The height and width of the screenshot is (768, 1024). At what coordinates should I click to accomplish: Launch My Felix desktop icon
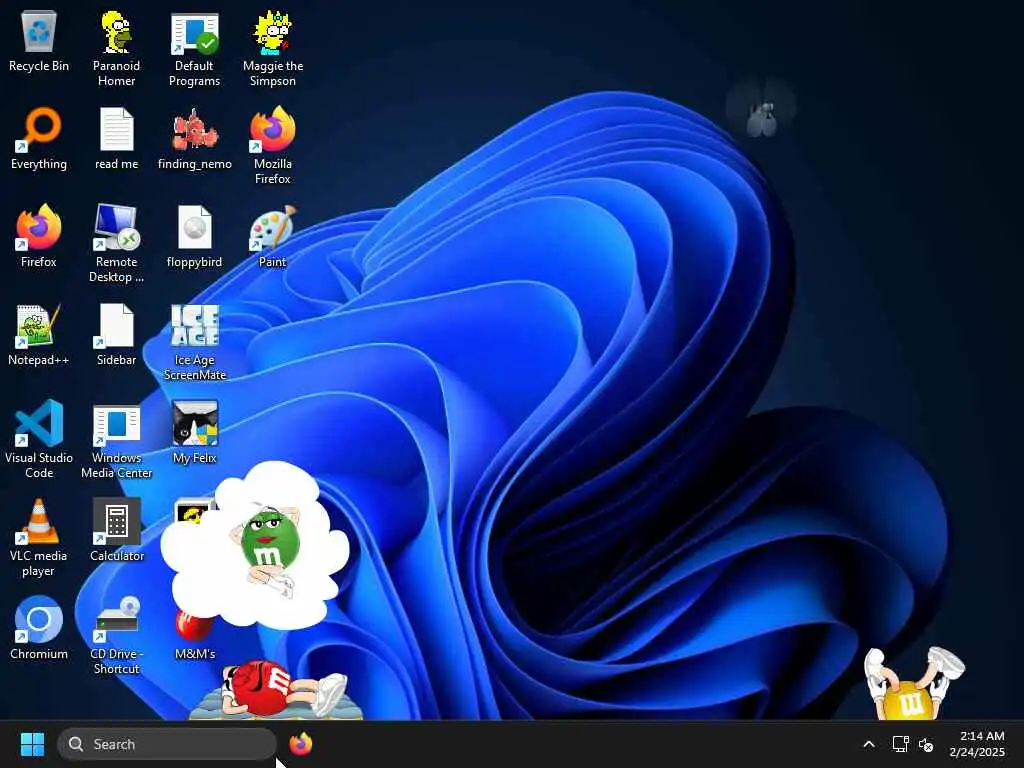195,433
